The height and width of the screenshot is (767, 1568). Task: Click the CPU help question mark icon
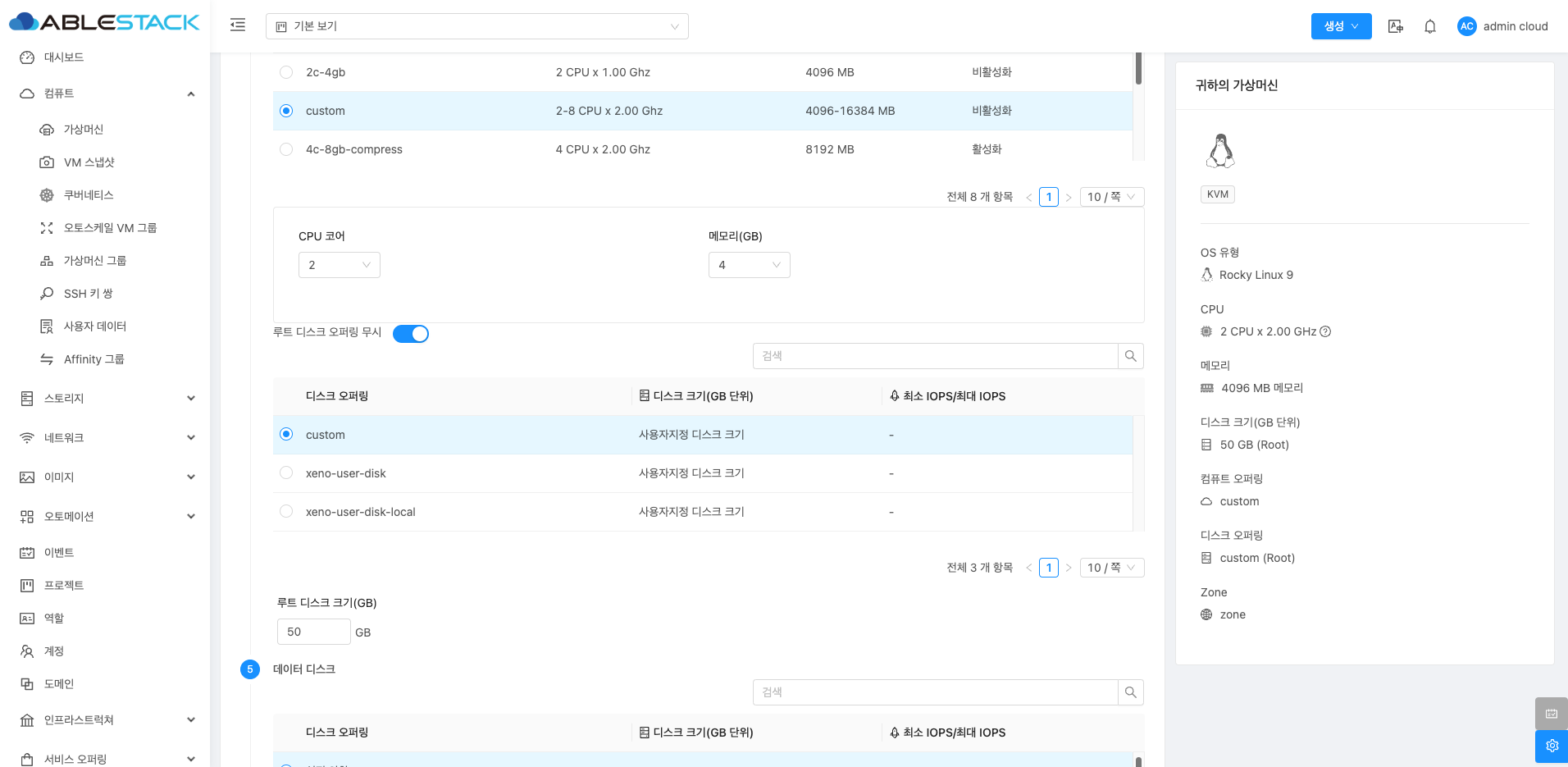tap(1325, 331)
